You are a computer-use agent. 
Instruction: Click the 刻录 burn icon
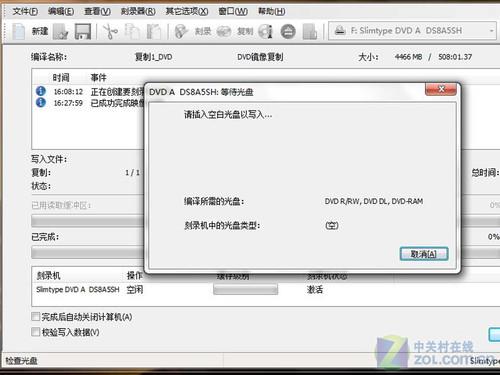click(x=181, y=32)
